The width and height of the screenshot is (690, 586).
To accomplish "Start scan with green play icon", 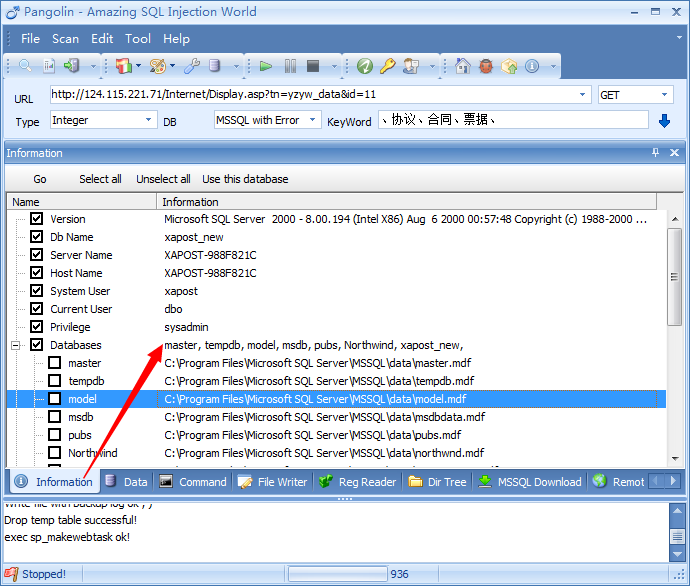I will pos(265,66).
